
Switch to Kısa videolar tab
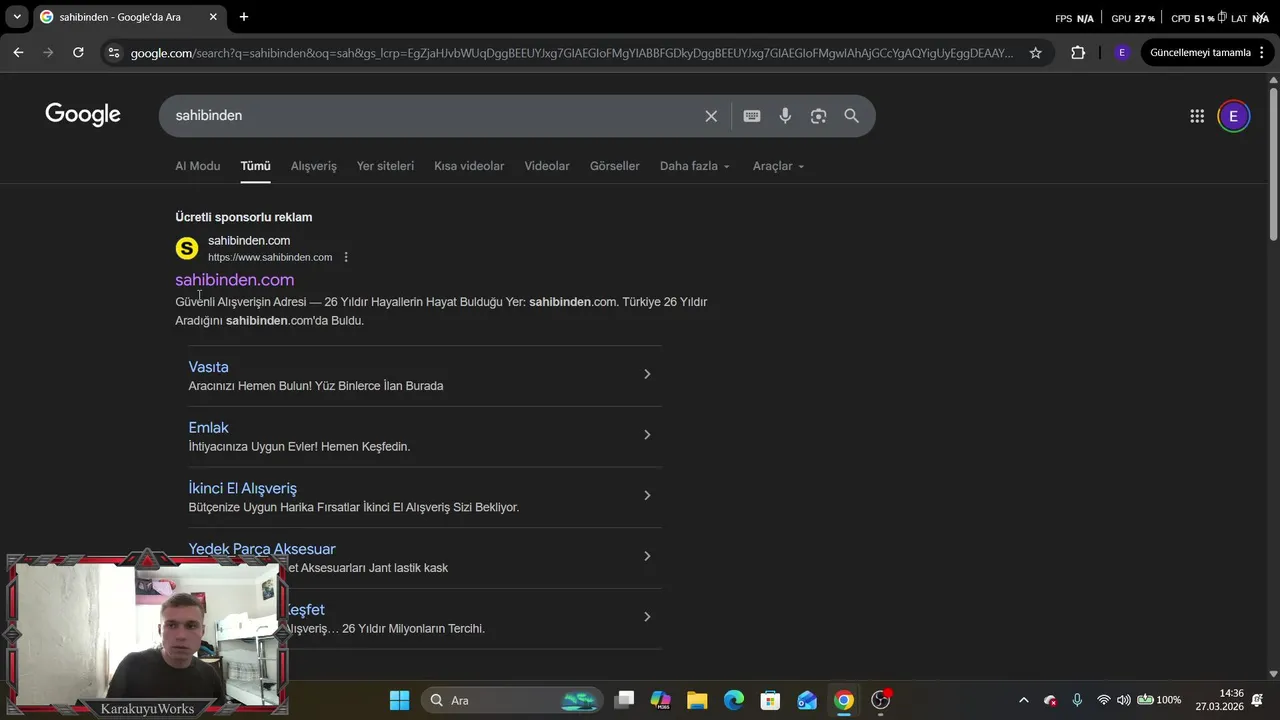pyautogui.click(x=469, y=166)
